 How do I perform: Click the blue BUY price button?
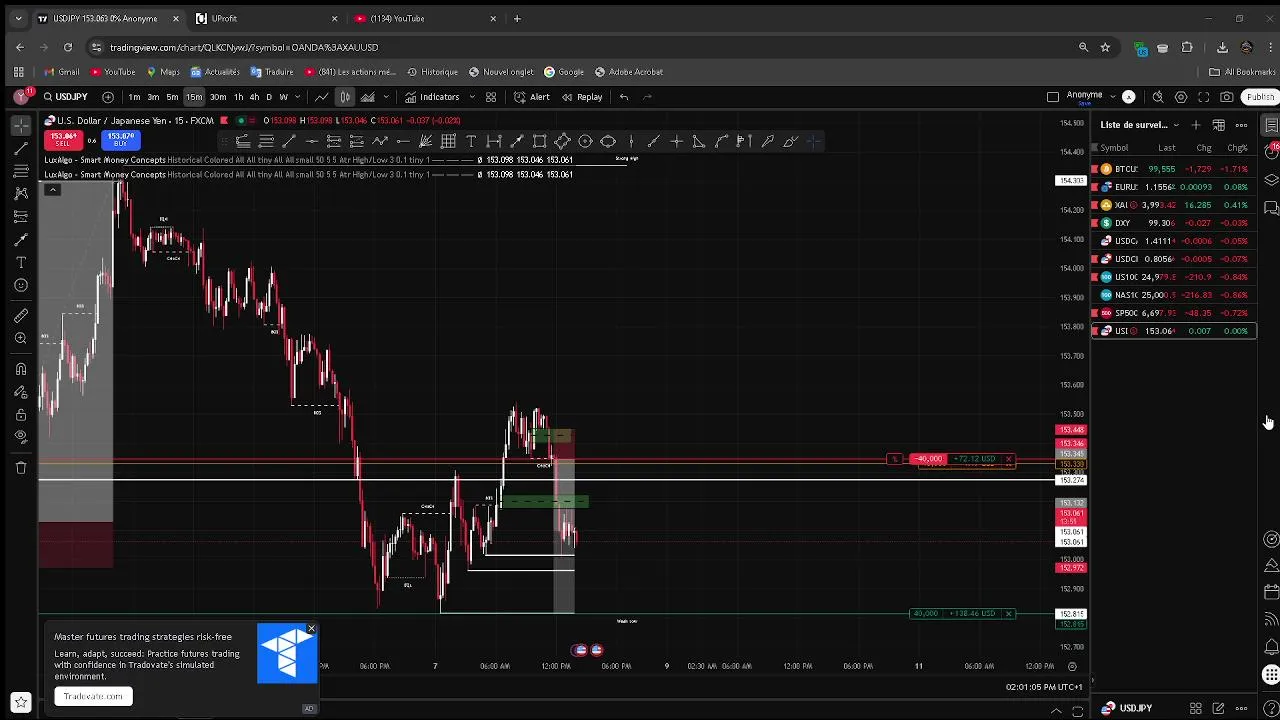(x=121, y=140)
